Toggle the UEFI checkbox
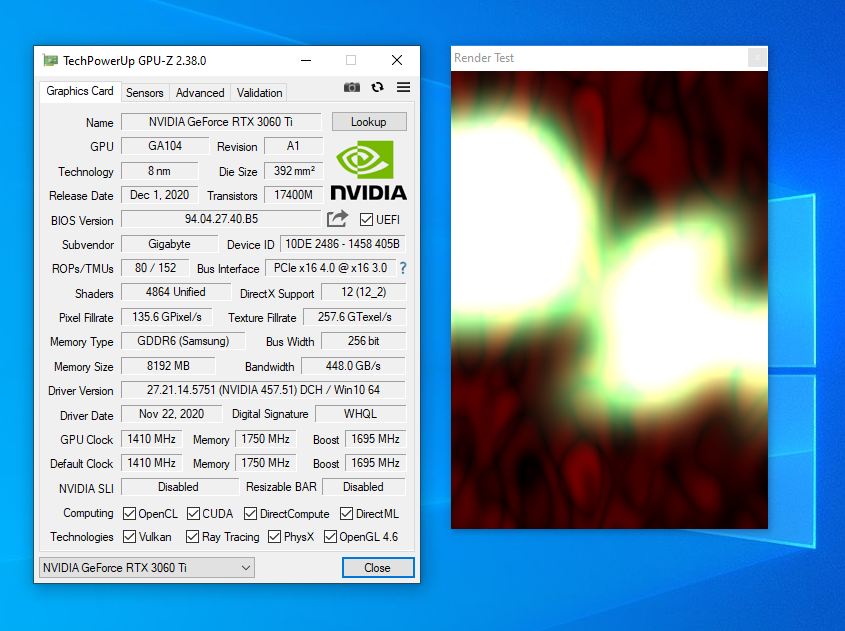Screen dimensions: 845x631 (366, 219)
